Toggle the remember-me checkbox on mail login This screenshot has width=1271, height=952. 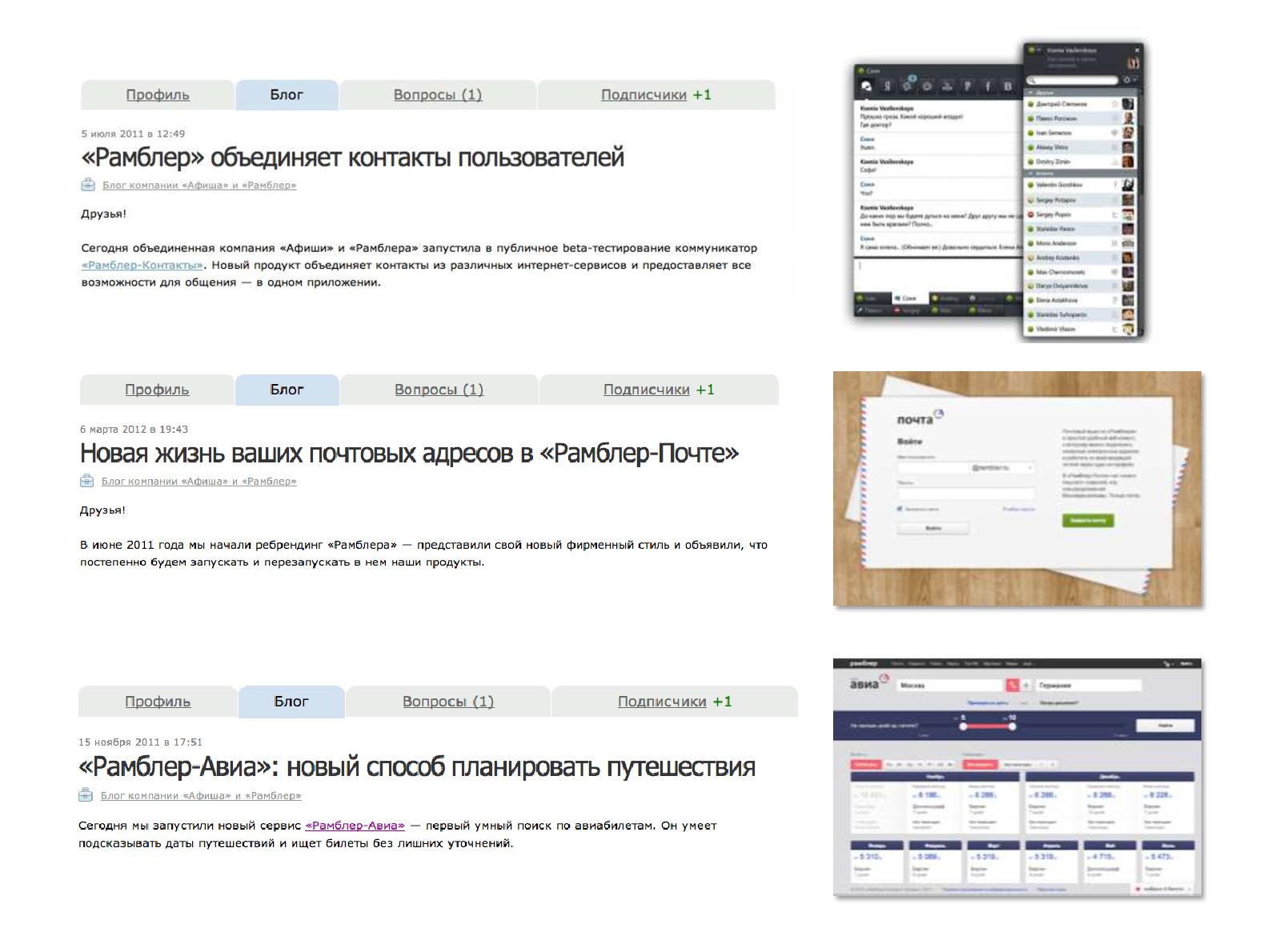coord(900,509)
